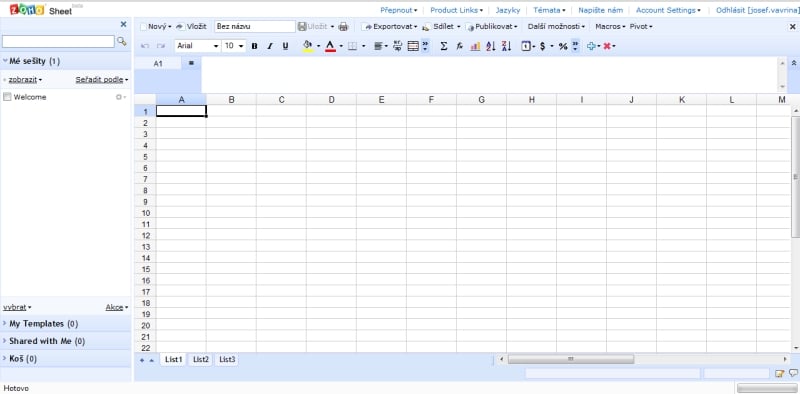Viewport: 800px width, 394px height.
Task: Click the merge cells icon
Action: tap(413, 46)
